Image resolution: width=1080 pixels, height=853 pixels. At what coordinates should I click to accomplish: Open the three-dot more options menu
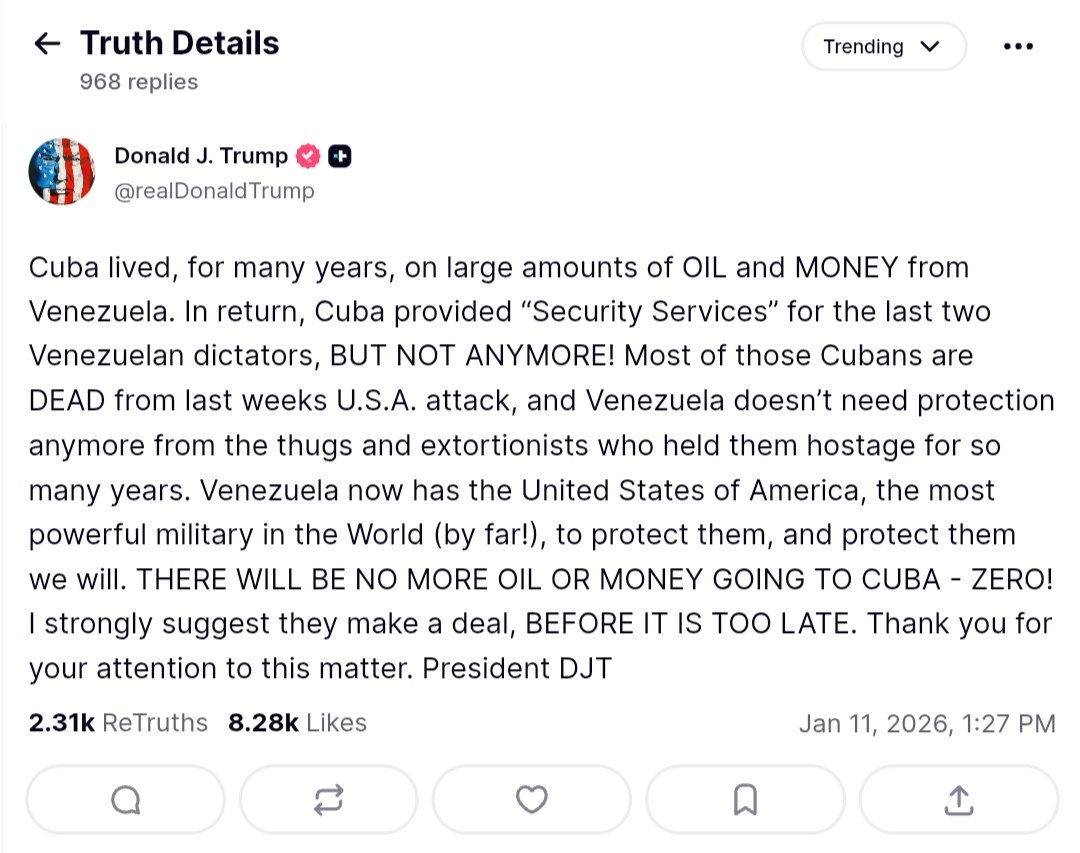(1017, 47)
